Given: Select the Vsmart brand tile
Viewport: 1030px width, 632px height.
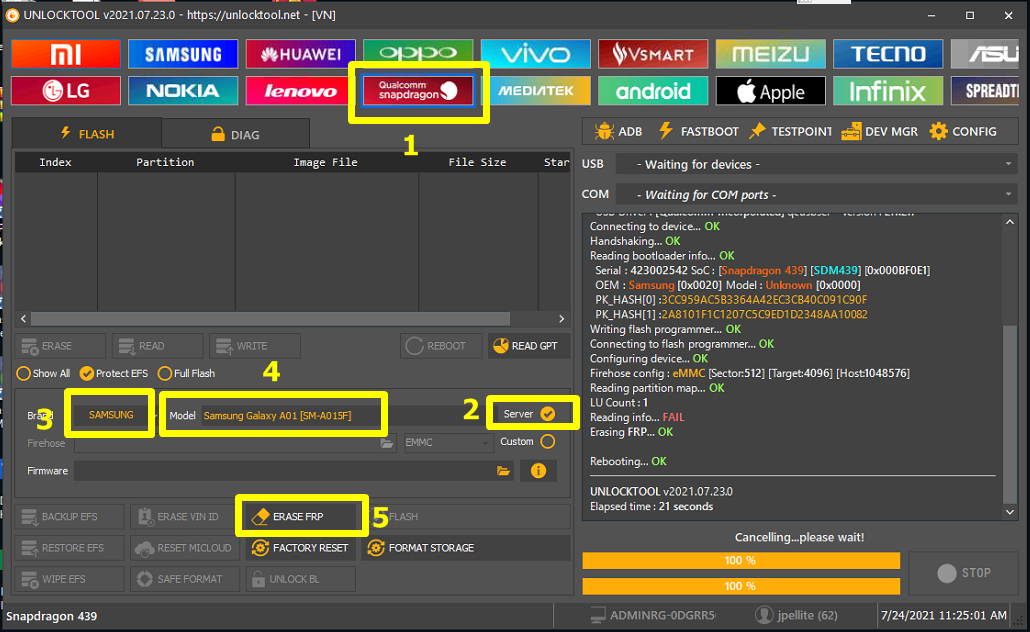Looking at the screenshot, I should [653, 54].
